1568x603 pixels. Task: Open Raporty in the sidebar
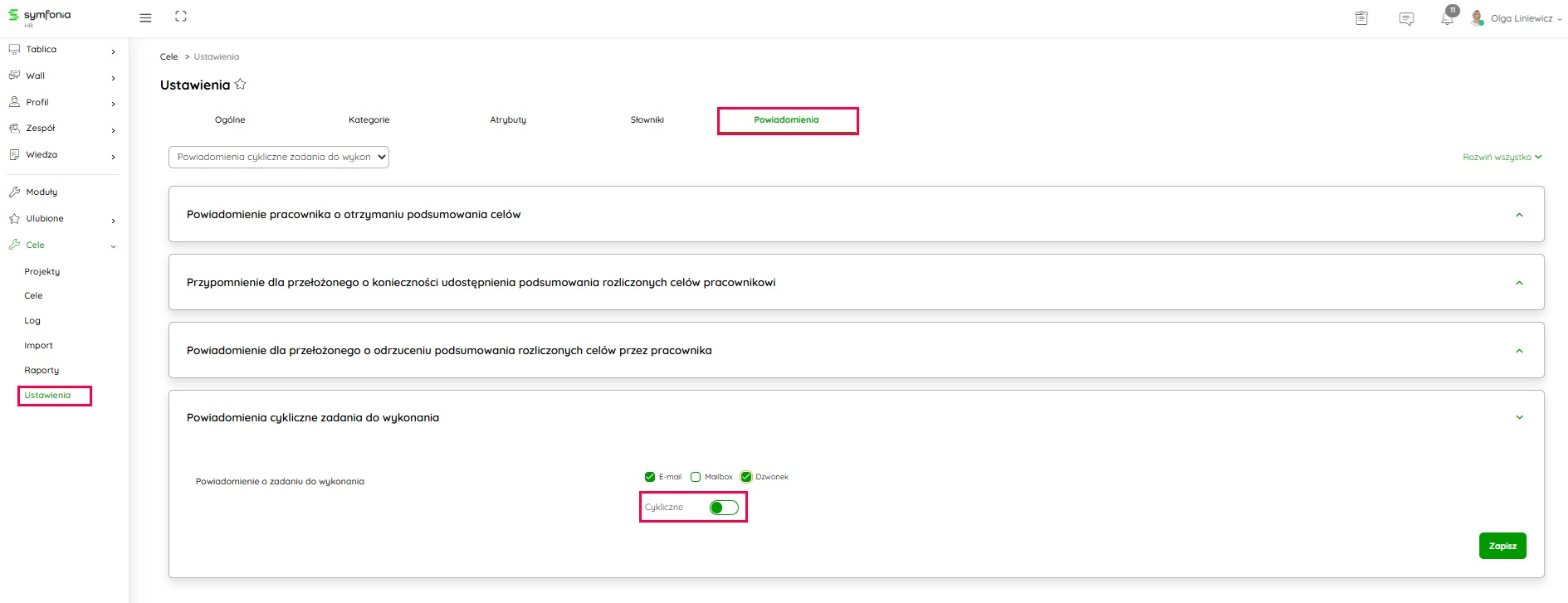click(42, 371)
